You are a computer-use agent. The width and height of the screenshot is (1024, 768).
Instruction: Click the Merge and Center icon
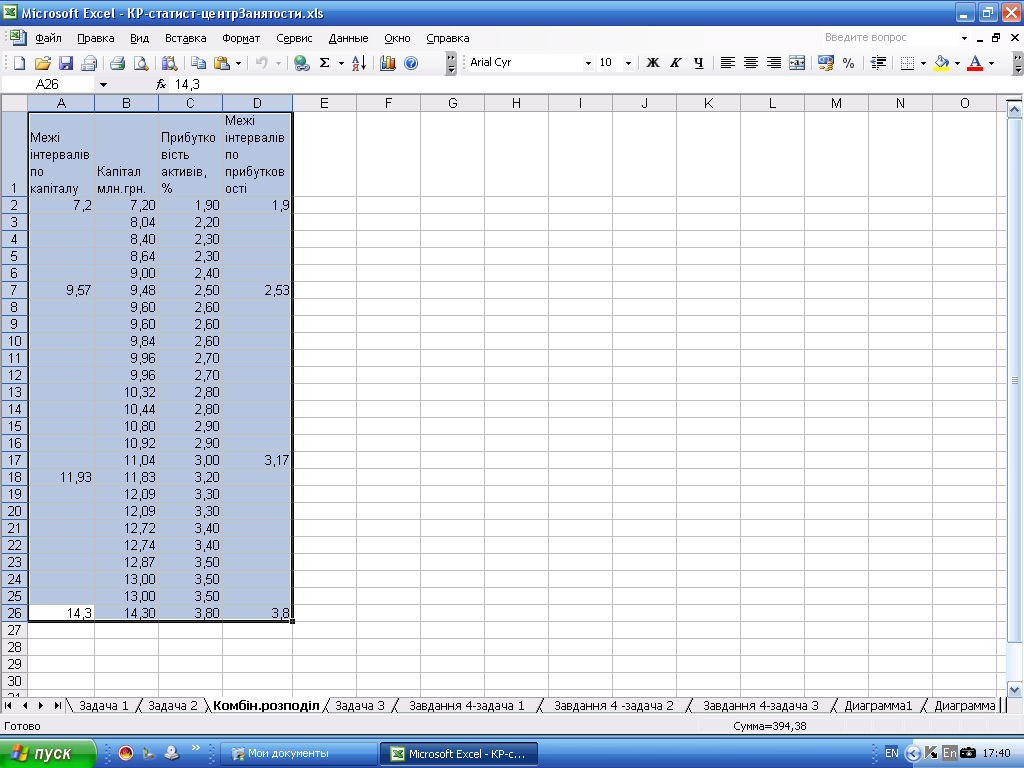tap(797, 63)
